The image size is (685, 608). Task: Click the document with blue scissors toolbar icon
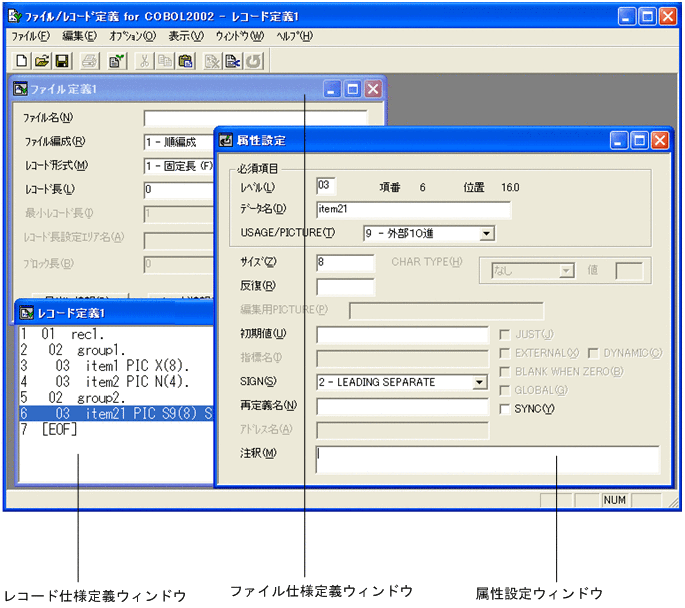tap(233, 61)
